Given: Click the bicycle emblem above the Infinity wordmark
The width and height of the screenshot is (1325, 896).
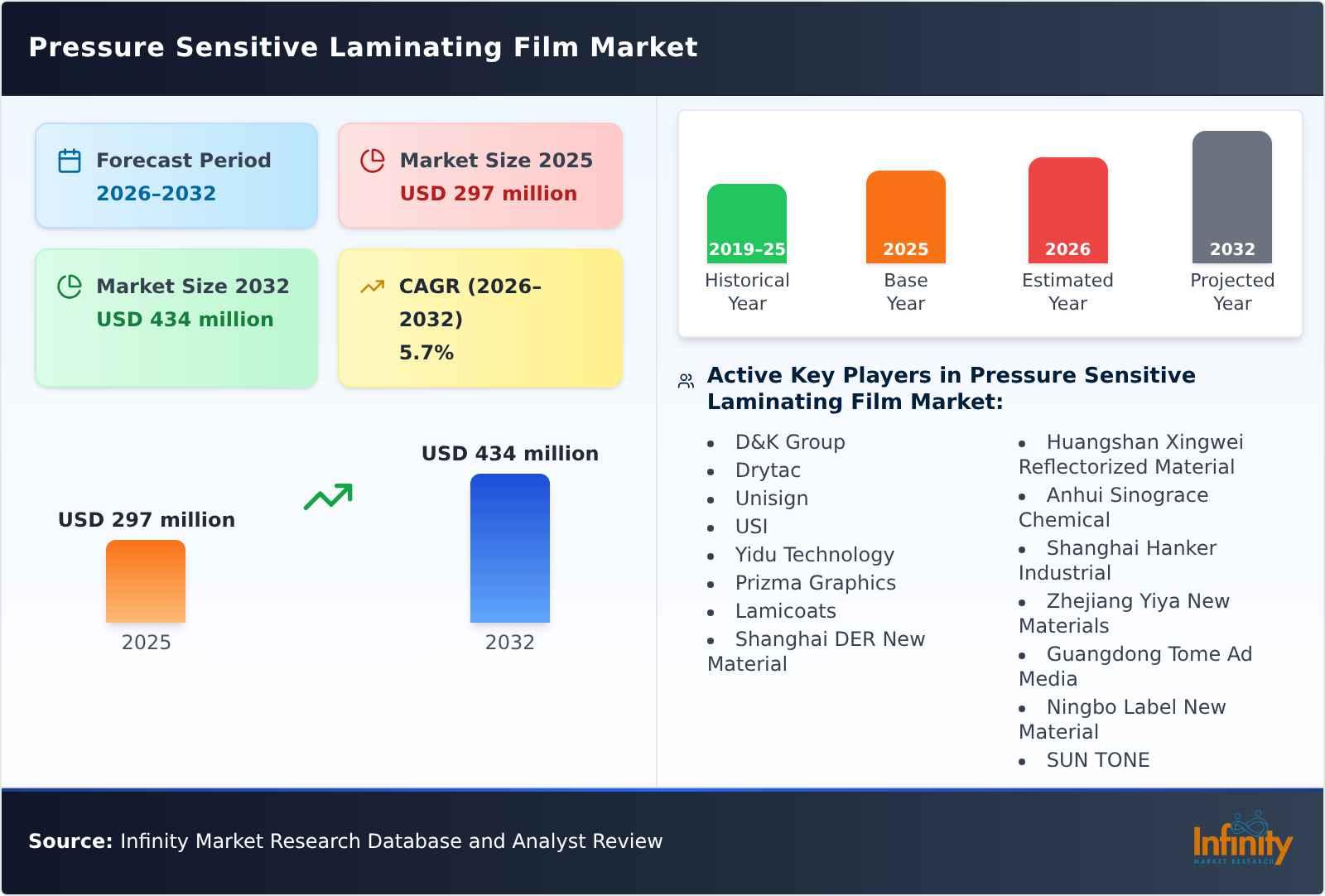Looking at the screenshot, I should click(1249, 821).
